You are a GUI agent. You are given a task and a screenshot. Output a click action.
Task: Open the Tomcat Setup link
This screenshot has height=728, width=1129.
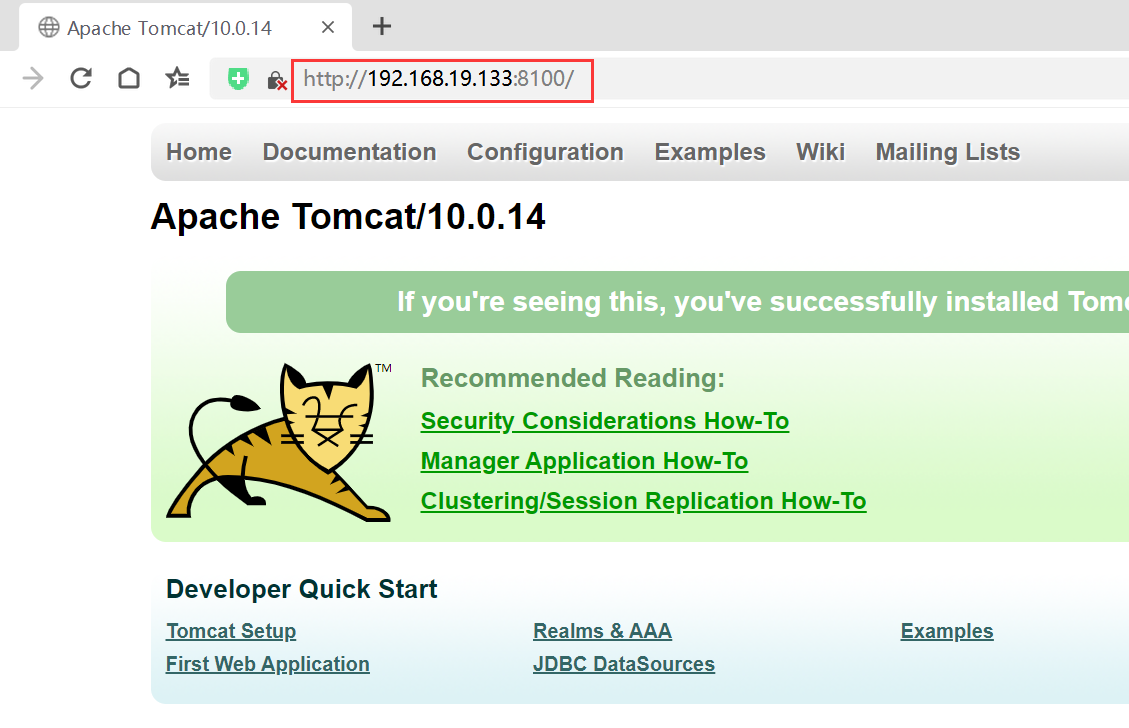point(231,632)
